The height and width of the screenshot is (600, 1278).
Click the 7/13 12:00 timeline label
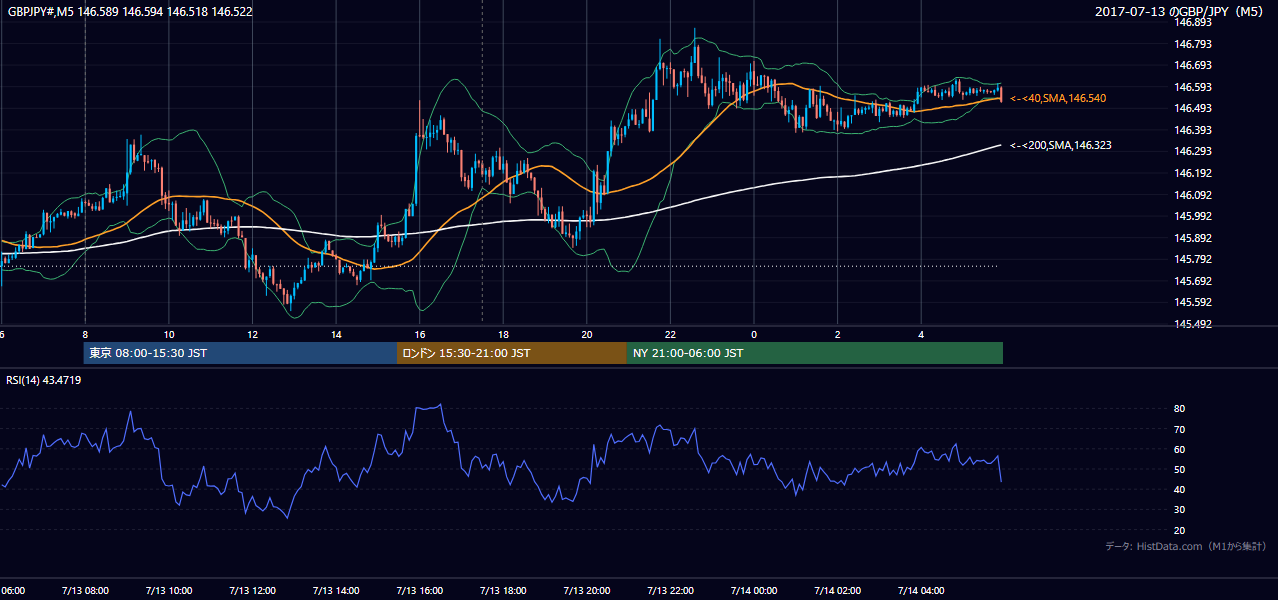pyautogui.click(x=252, y=590)
